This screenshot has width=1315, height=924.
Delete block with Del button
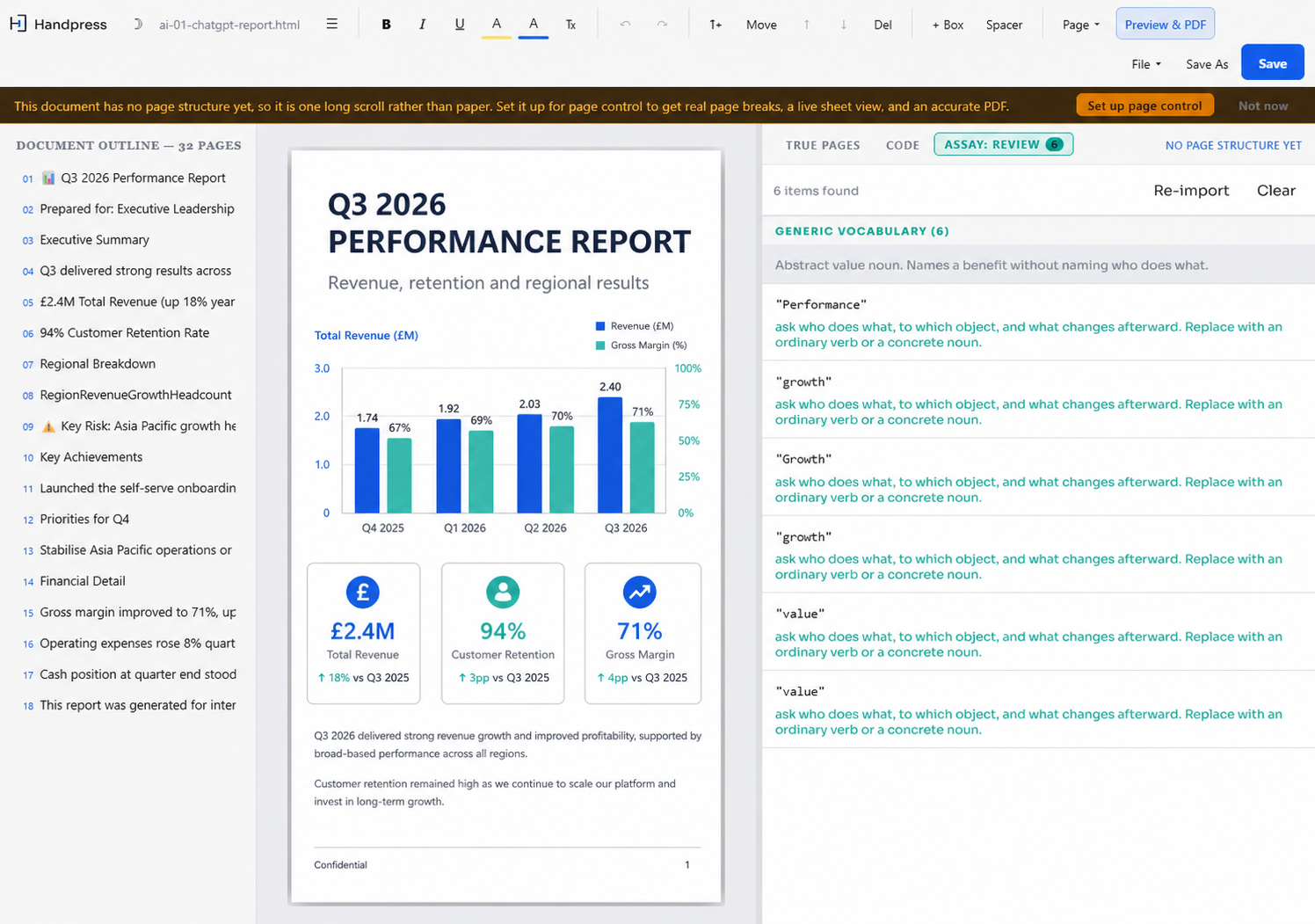click(883, 25)
